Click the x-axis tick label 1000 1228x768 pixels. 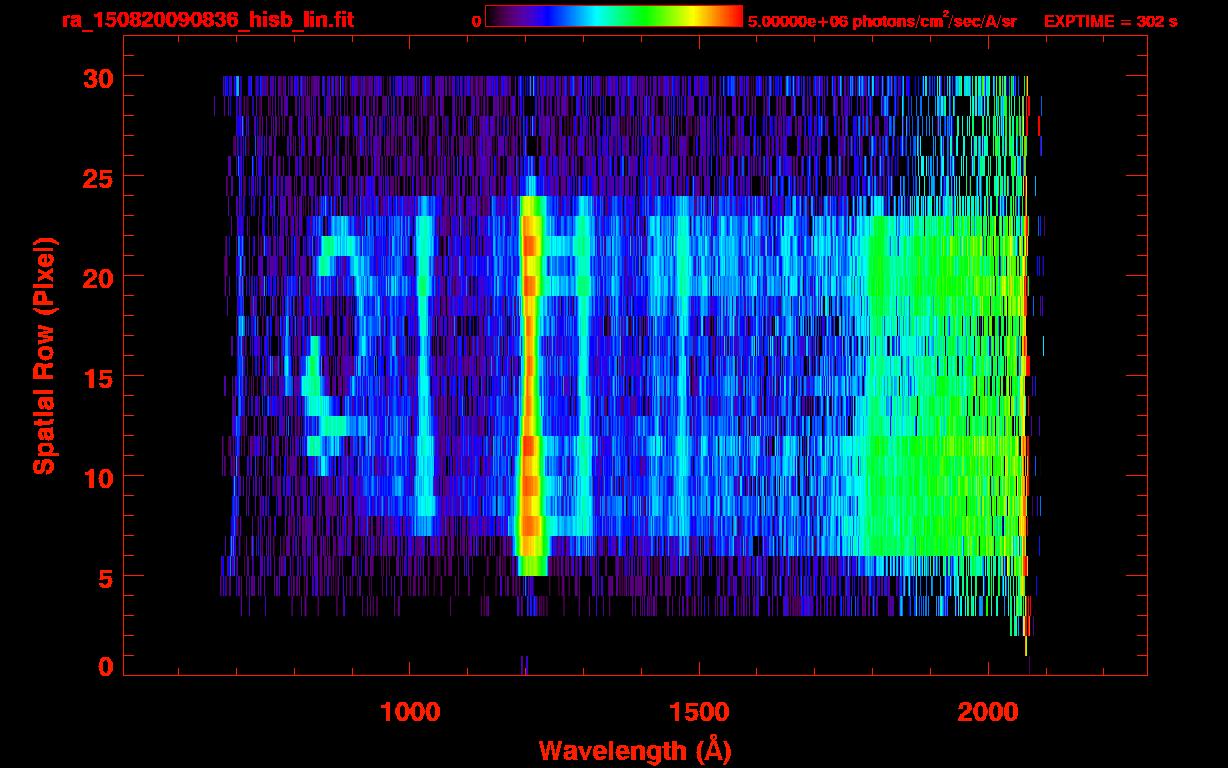click(409, 712)
